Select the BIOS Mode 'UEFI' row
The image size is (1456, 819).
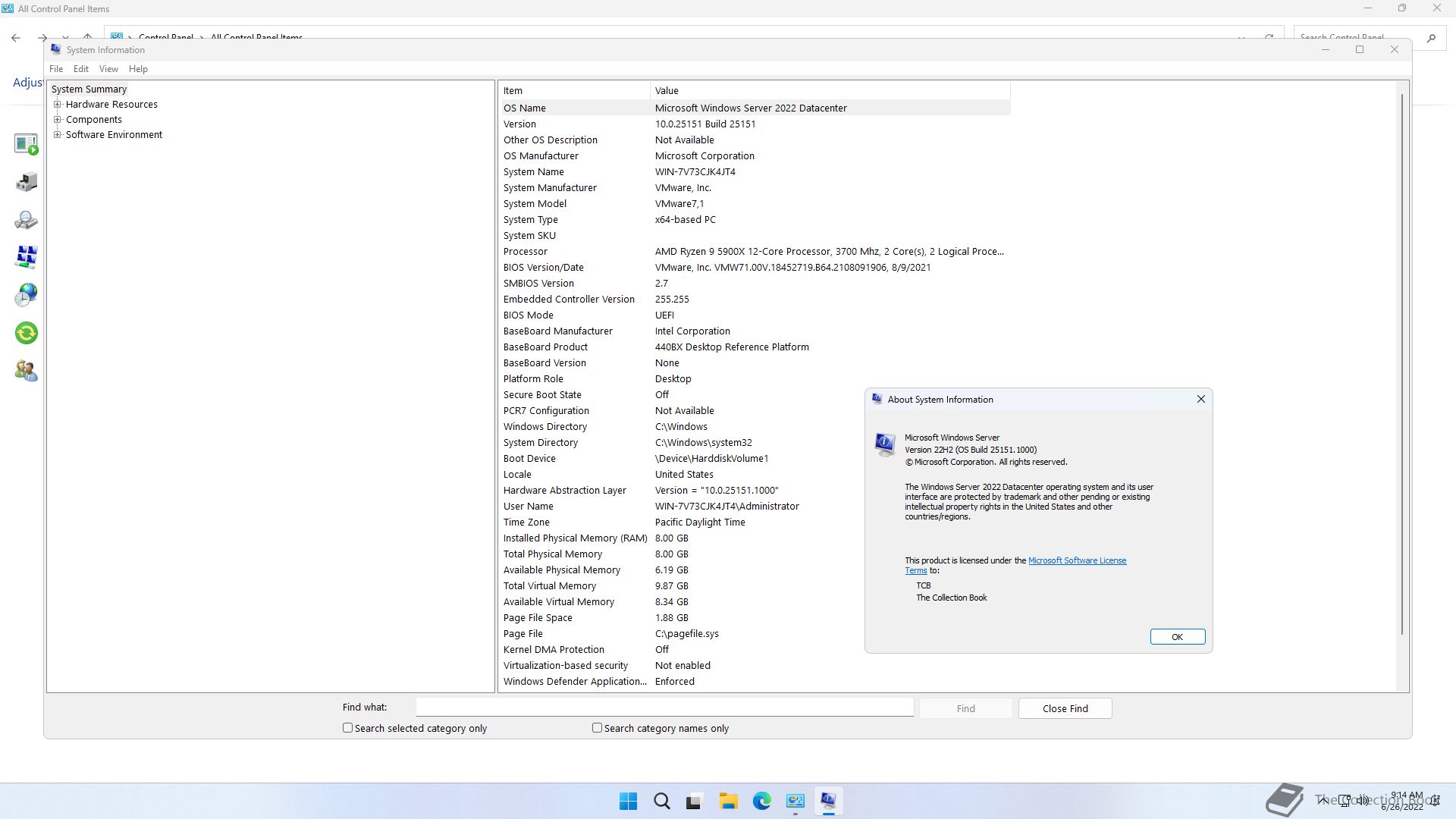(755, 315)
